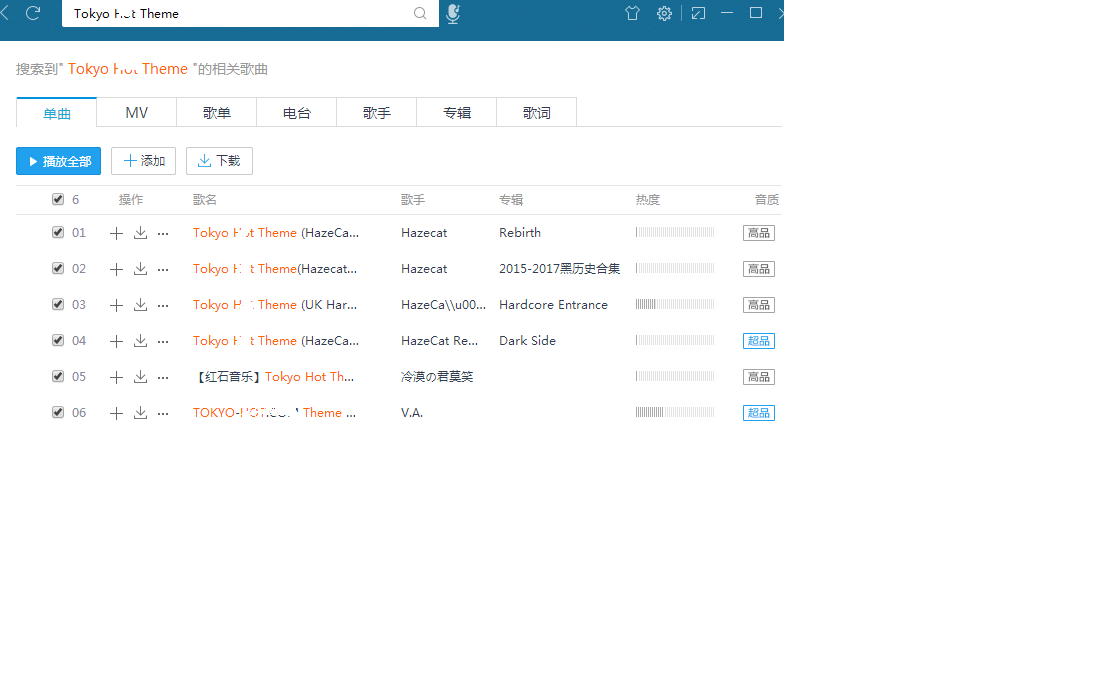The image size is (1106, 680).
Task: Uncheck song 06 checkbox
Action: [x=58, y=412]
